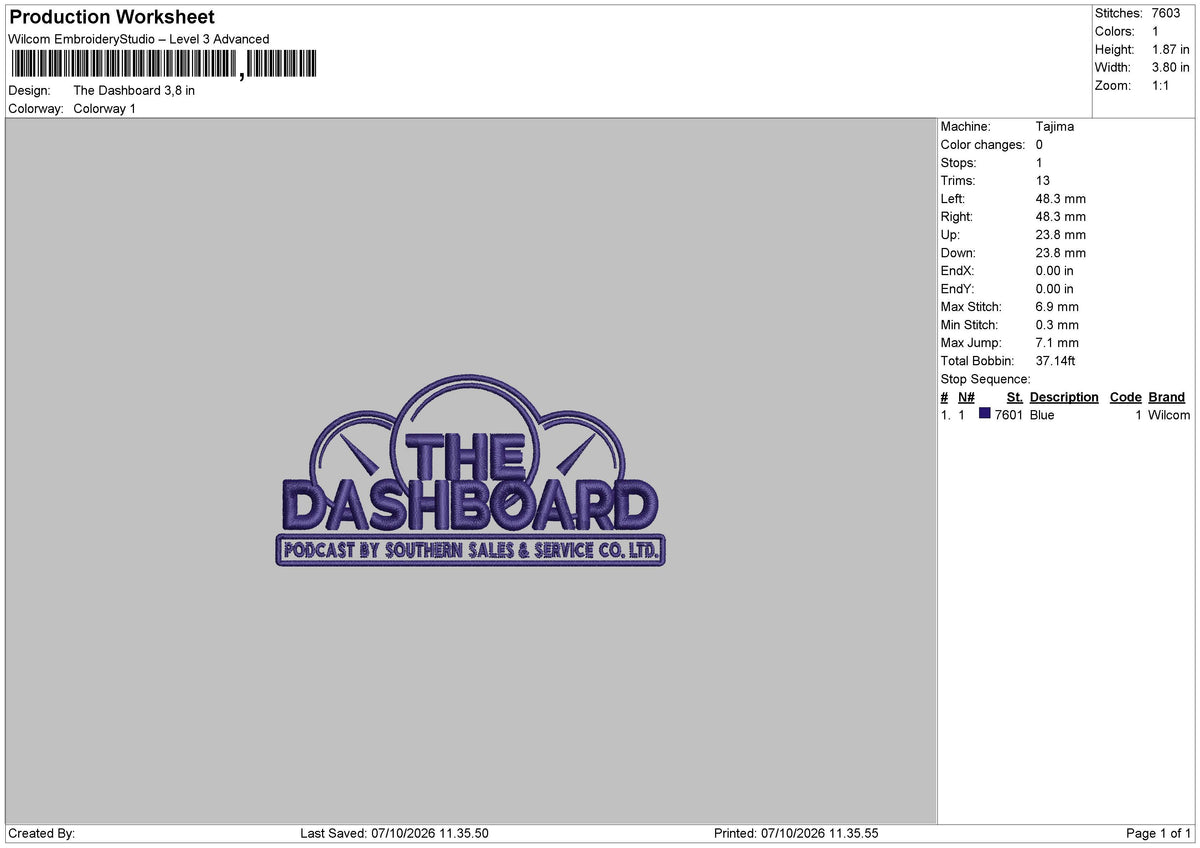1200x848 pixels.
Task: Select the 'Production Worksheet' title
Action: (x=112, y=17)
